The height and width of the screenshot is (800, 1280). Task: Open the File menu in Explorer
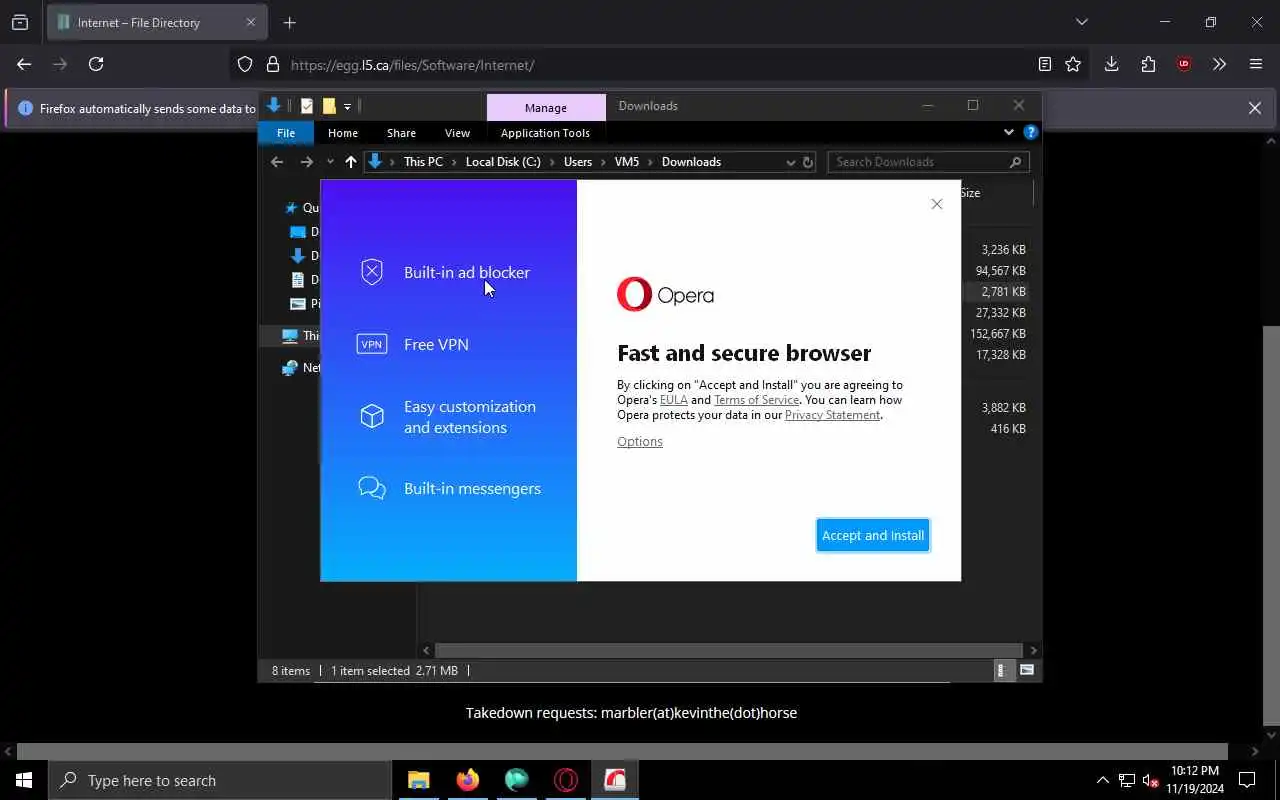point(286,133)
